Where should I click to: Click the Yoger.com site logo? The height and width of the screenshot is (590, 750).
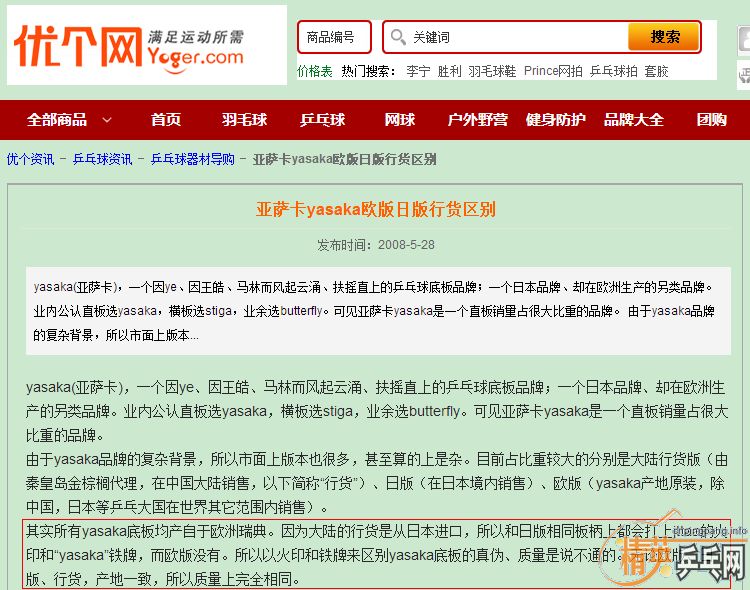click(x=146, y=45)
